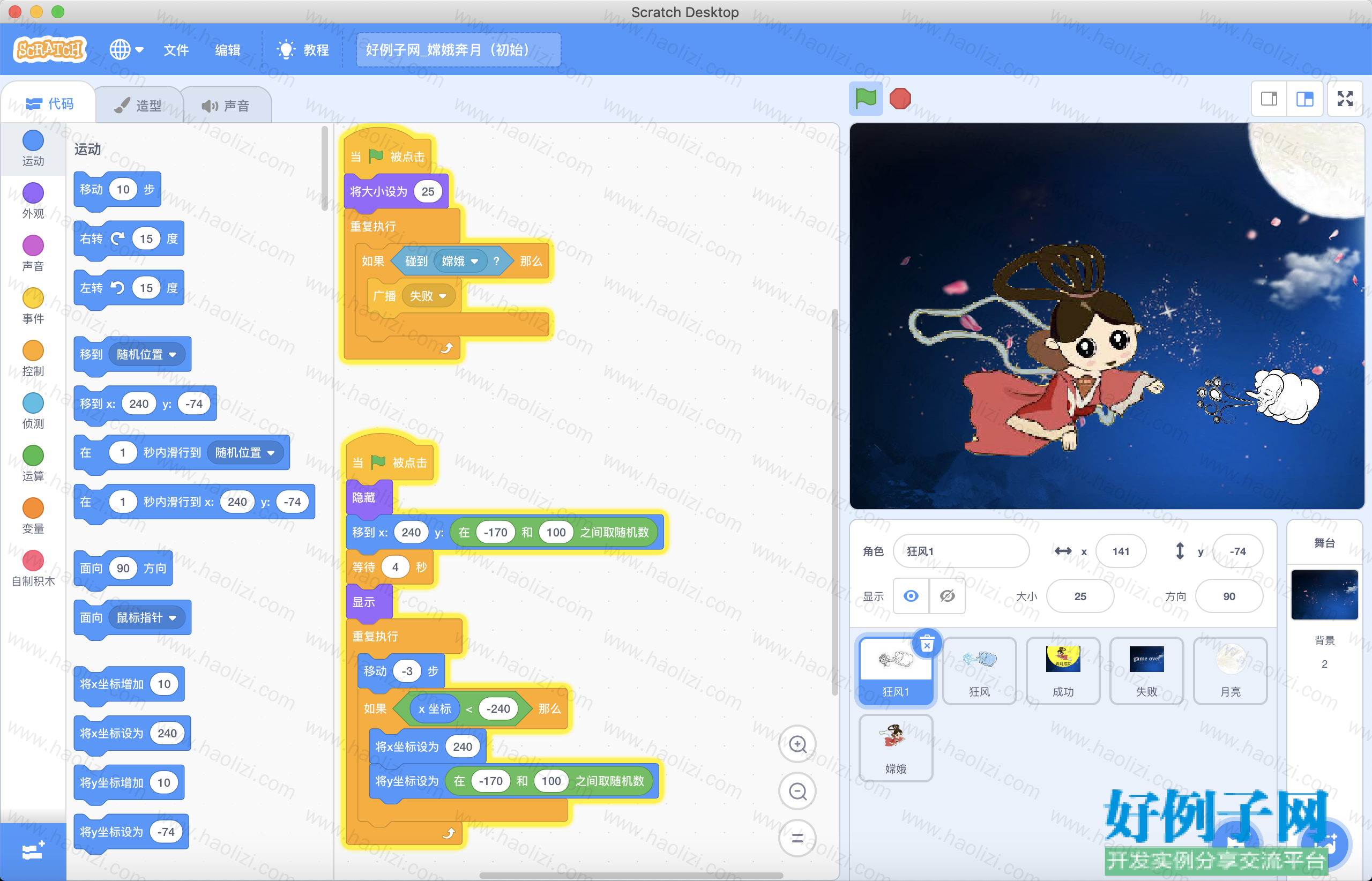The height and width of the screenshot is (881, 1372).
Task: Select the 外观 block category
Action: [33, 201]
